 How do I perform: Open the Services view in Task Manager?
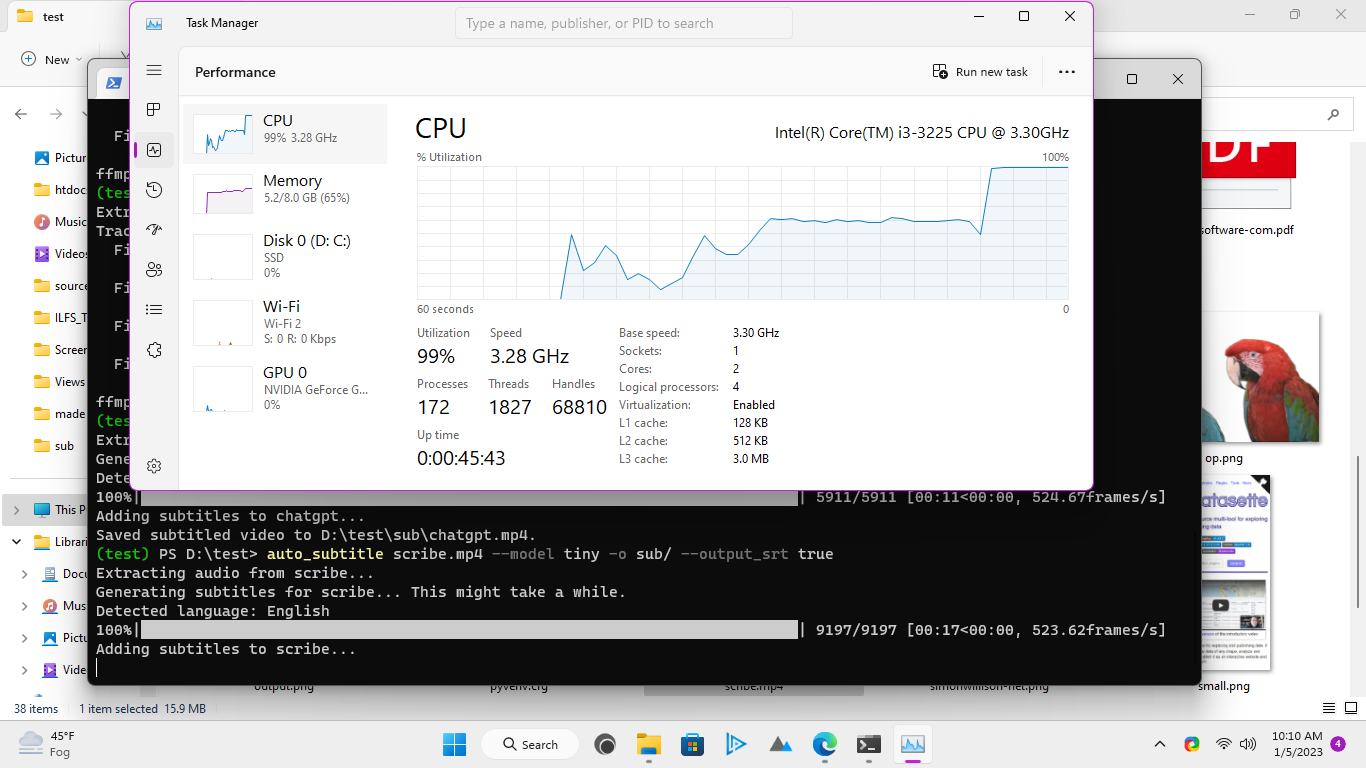pyautogui.click(x=153, y=348)
